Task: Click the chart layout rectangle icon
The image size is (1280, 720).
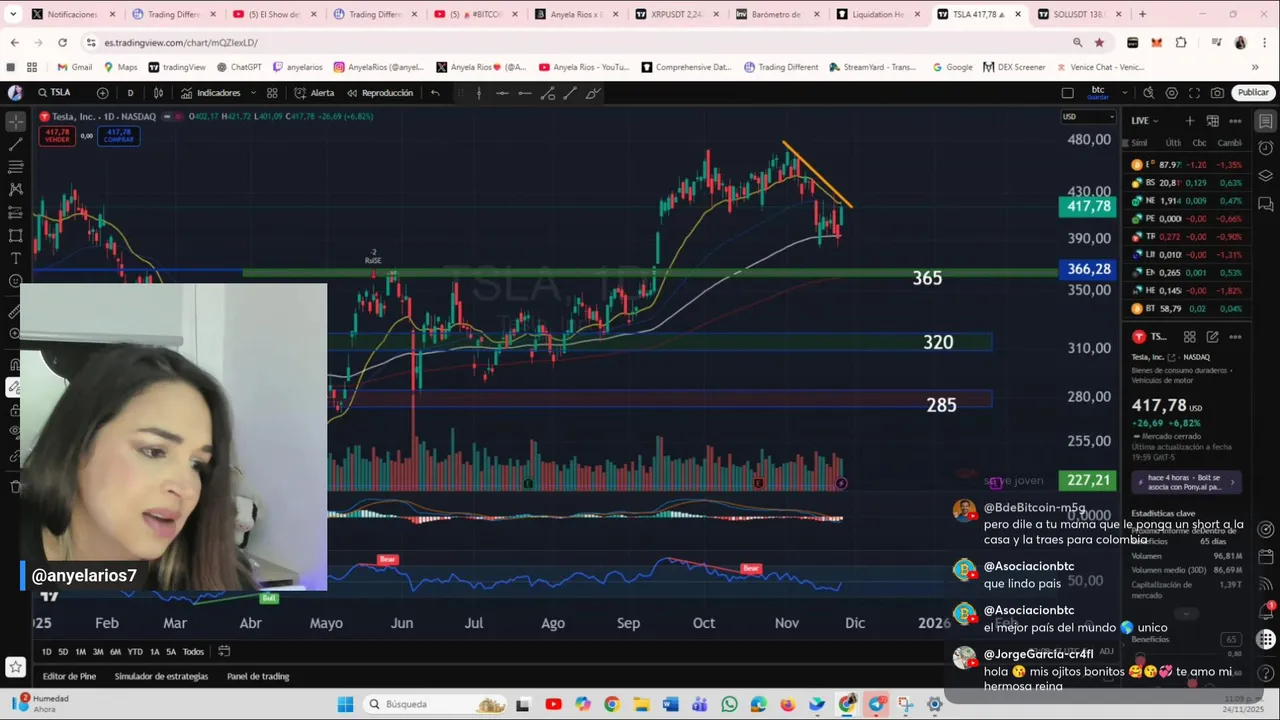Action: coord(1067,93)
